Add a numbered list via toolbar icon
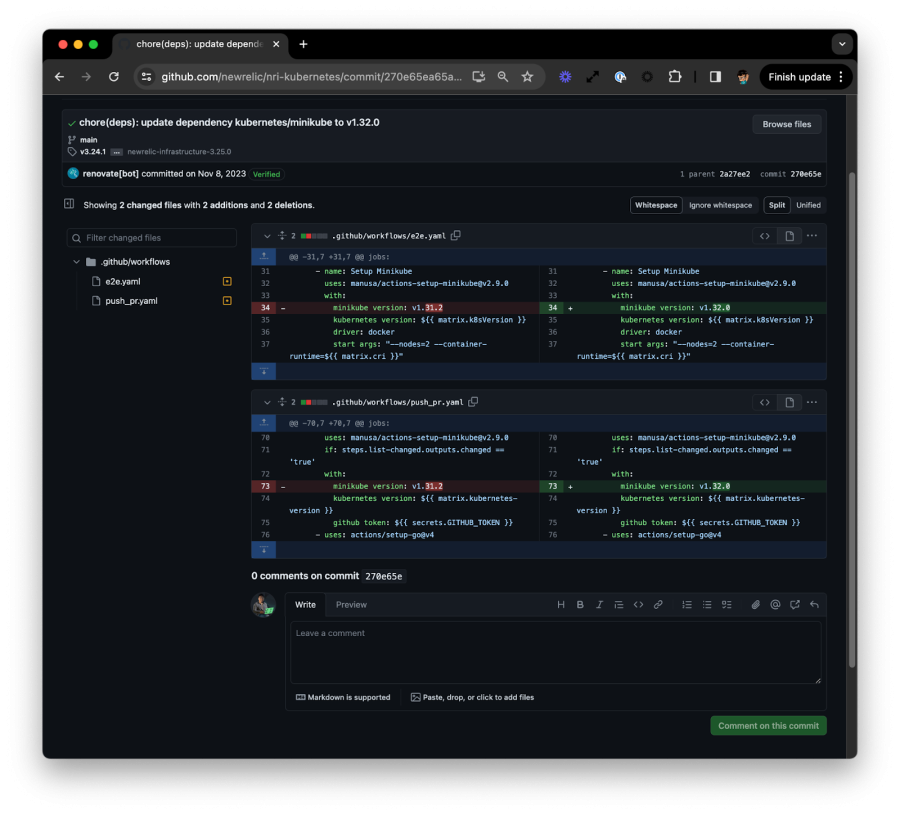900x815 pixels. pos(687,605)
